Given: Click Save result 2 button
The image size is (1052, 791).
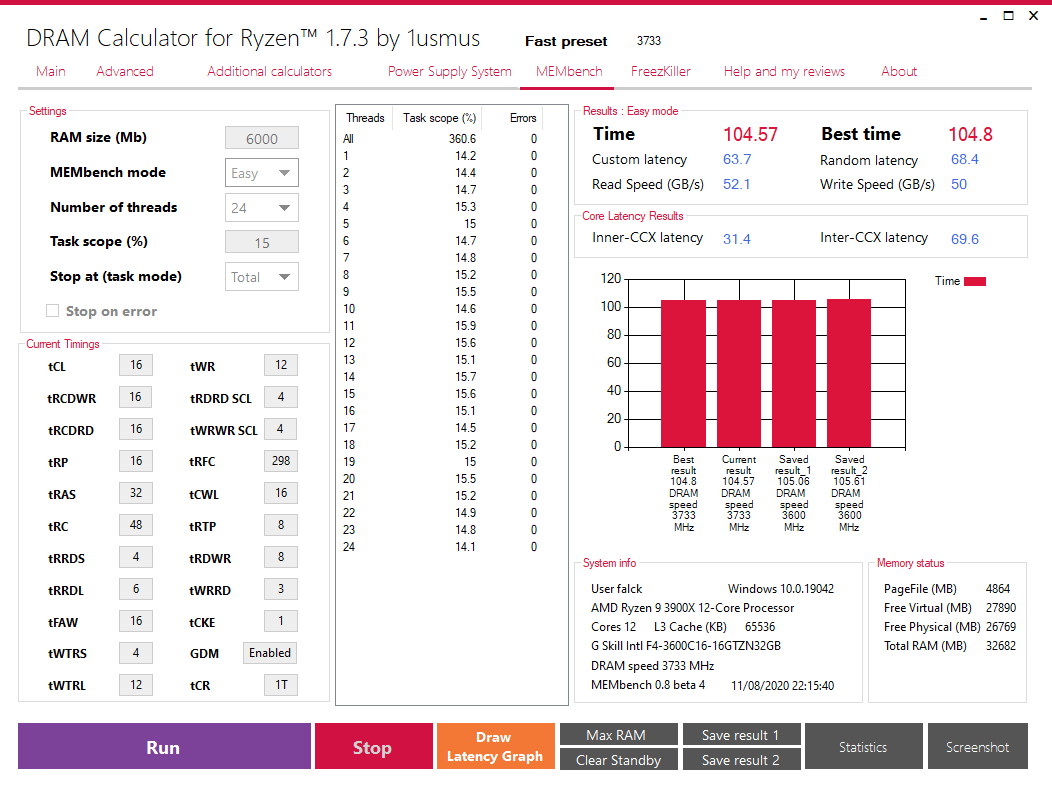Looking at the screenshot, I should (741, 759).
